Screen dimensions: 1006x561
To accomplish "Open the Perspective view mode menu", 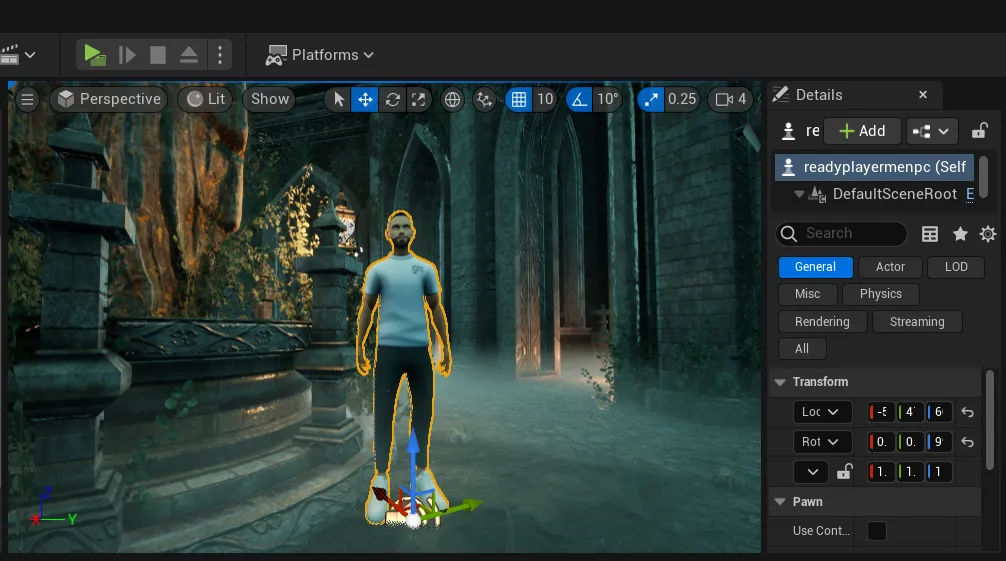I will coord(109,99).
